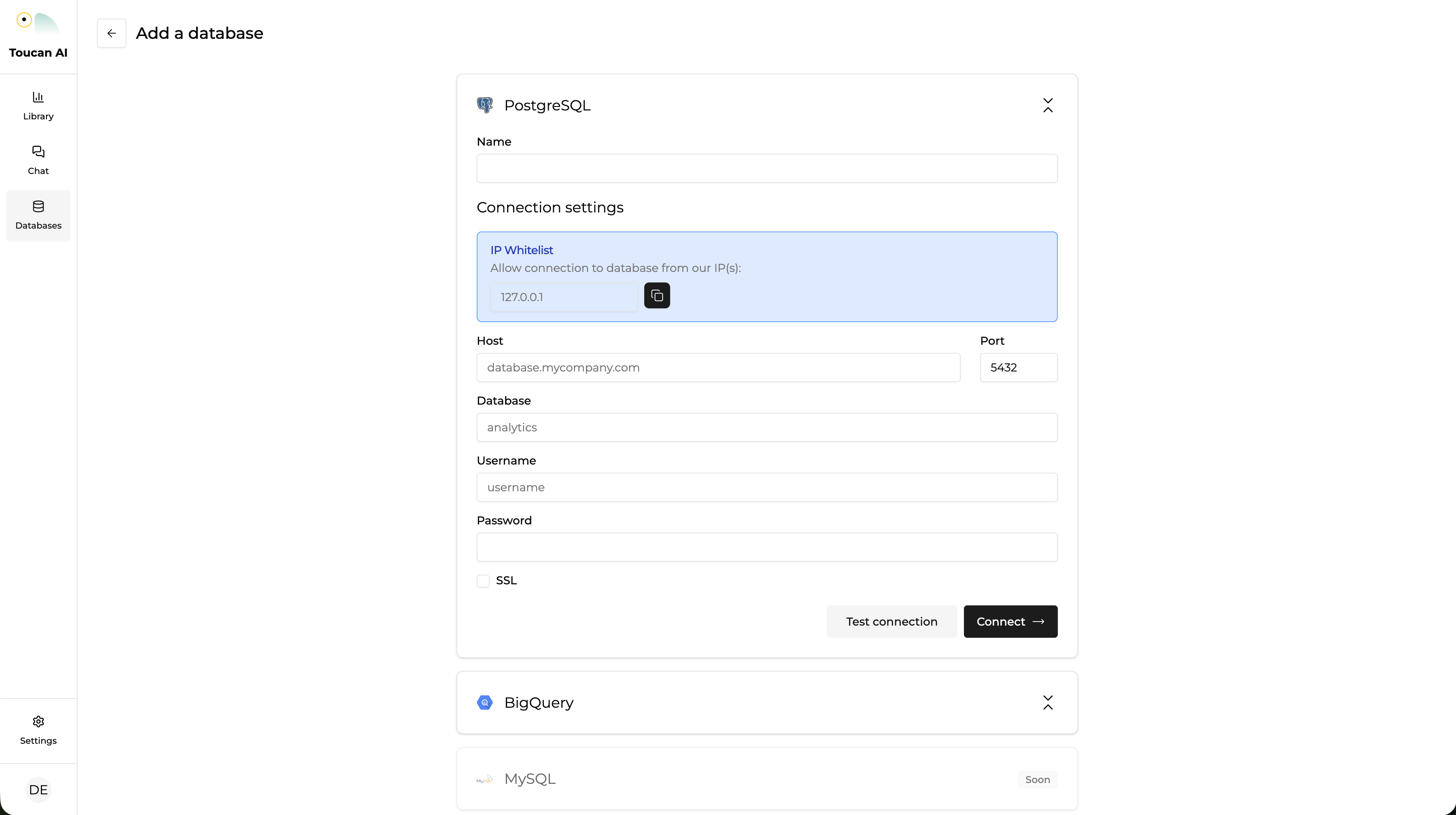Click the BigQuery title text
The width and height of the screenshot is (1456, 815).
[x=538, y=703]
